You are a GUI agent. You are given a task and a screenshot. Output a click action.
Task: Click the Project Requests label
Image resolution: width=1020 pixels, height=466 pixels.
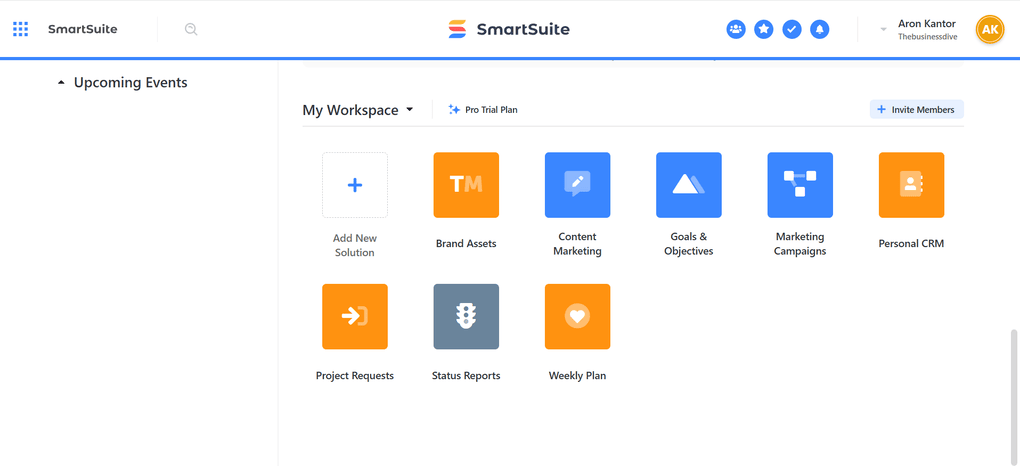[355, 376]
